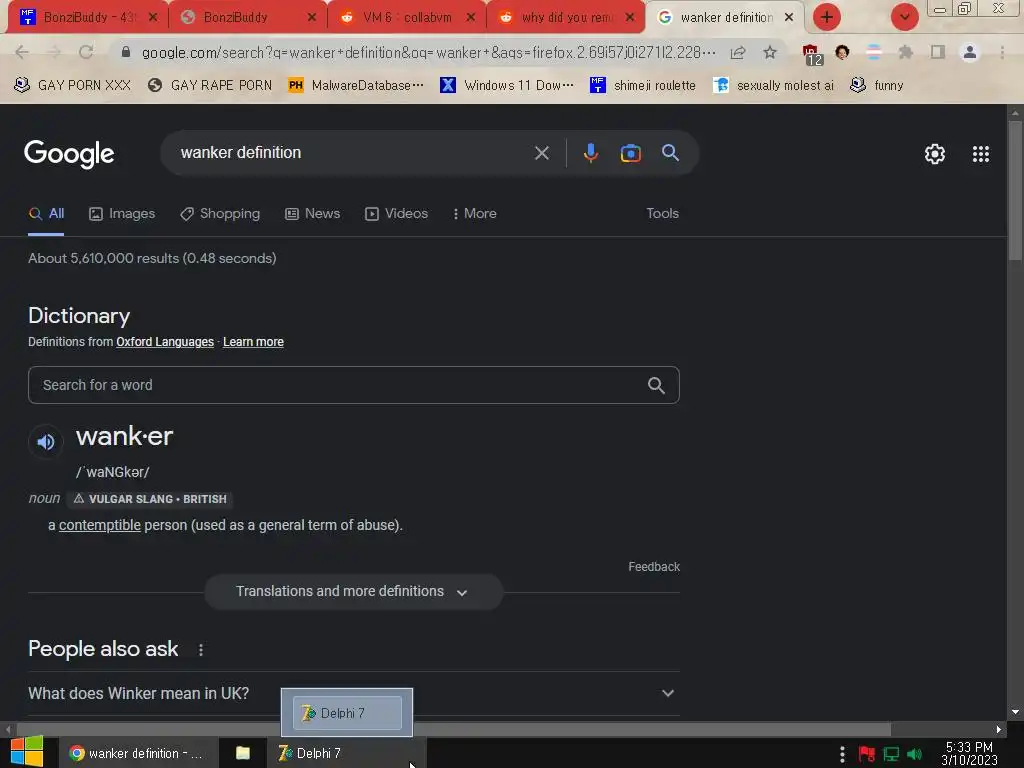Open Chrome three-dot menu
This screenshot has width=1024, height=768.
click(1002, 52)
